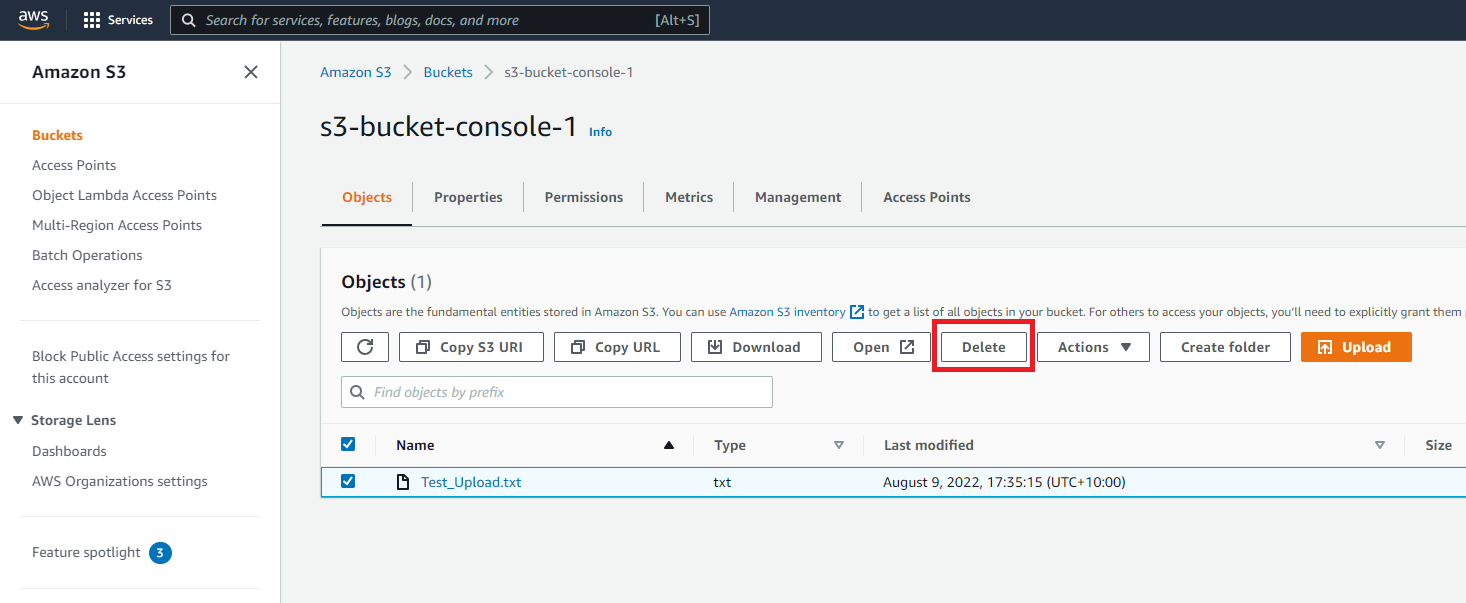Click into the AWS search bar

tap(440, 20)
